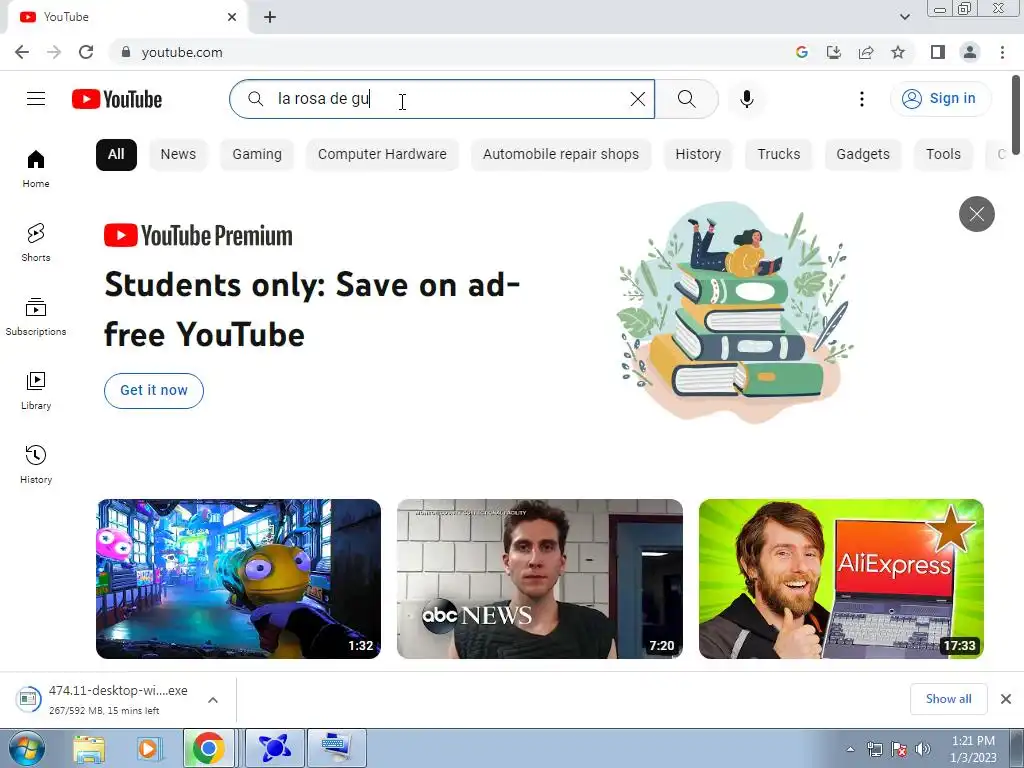Open the blue atom taskbar app
Screen dimensions: 1024x768
pyautogui.click(x=274, y=748)
